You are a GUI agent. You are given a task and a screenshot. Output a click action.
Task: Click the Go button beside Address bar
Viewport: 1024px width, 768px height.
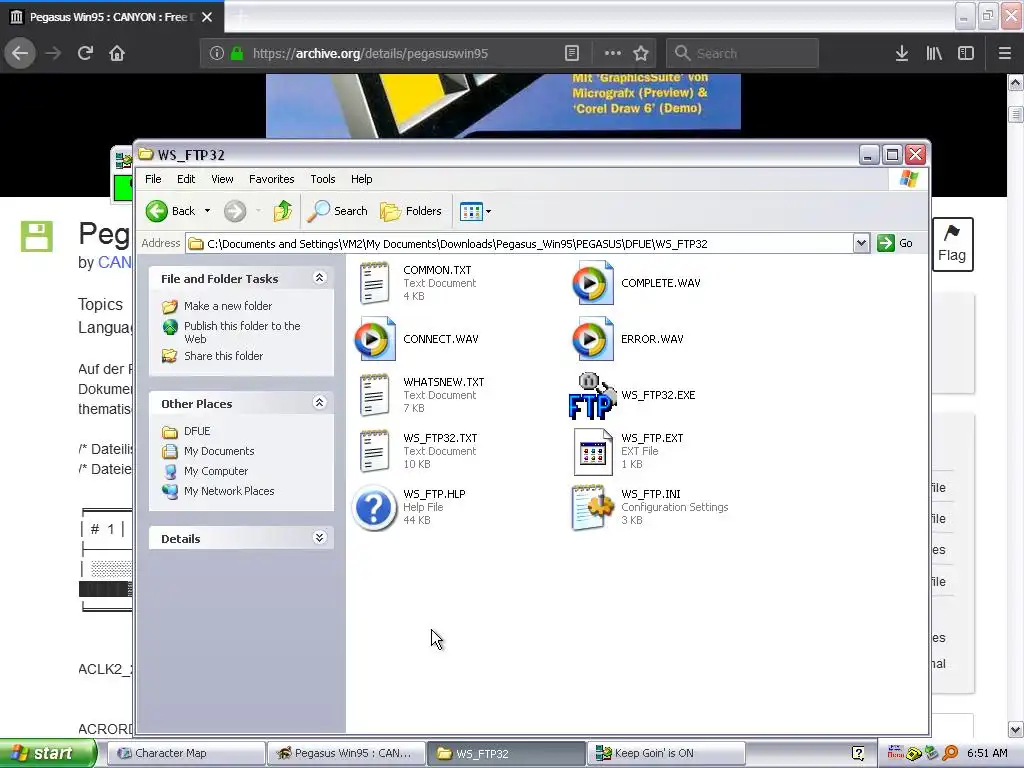coord(895,244)
